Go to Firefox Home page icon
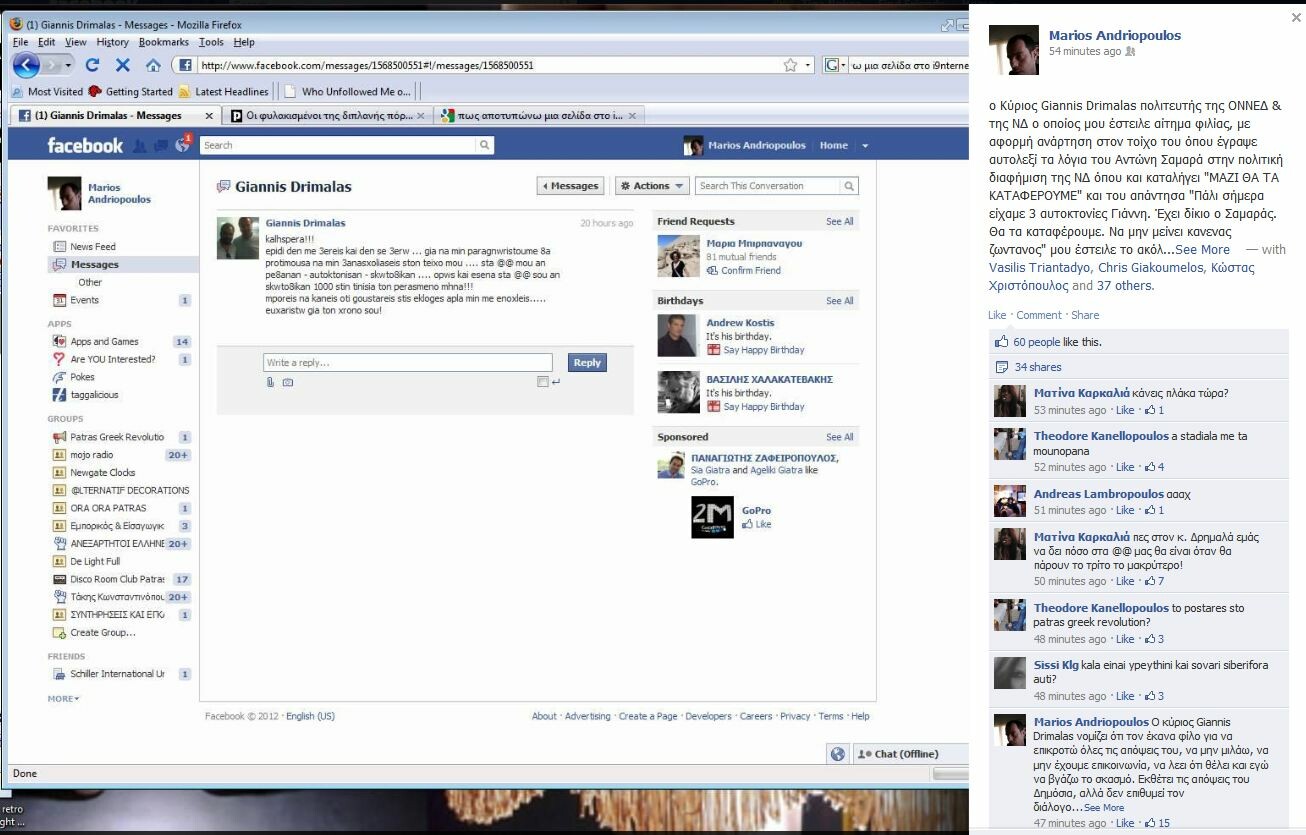This screenshot has width=1306, height=835. [x=153, y=65]
